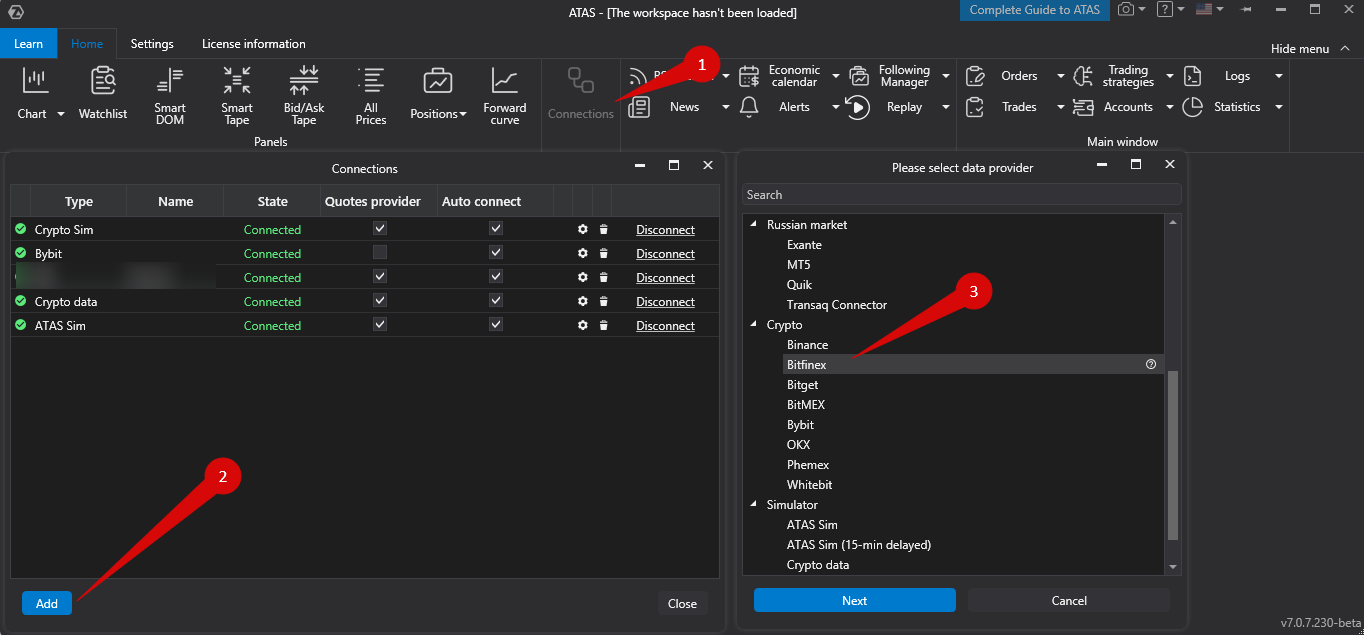
Task: Open the Positions panel icon
Action: pyautogui.click(x=438, y=81)
